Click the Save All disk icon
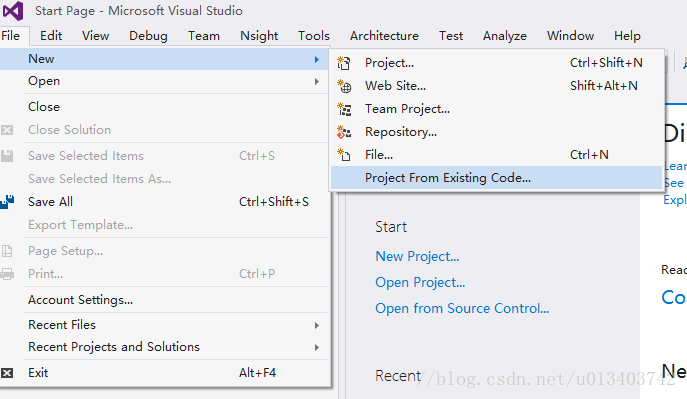This screenshot has width=687, height=399. [x=7, y=202]
